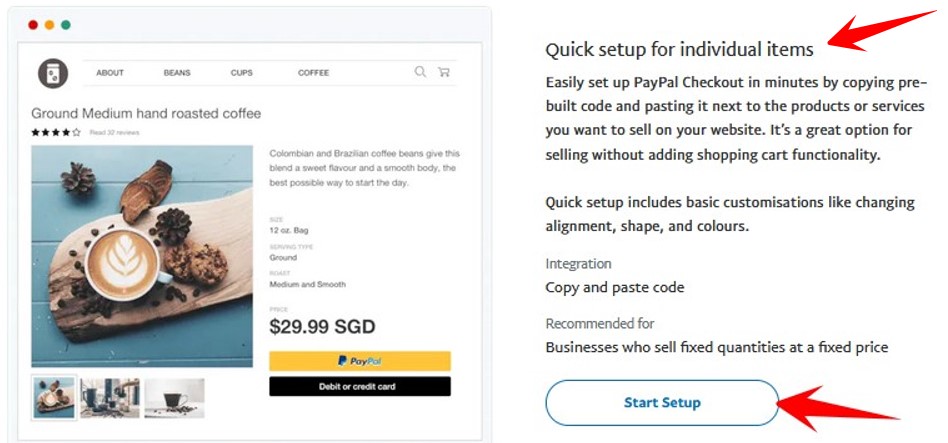This screenshot has width=948, height=443.
Task: Open the ABOUT menu item
Action: click(x=110, y=73)
